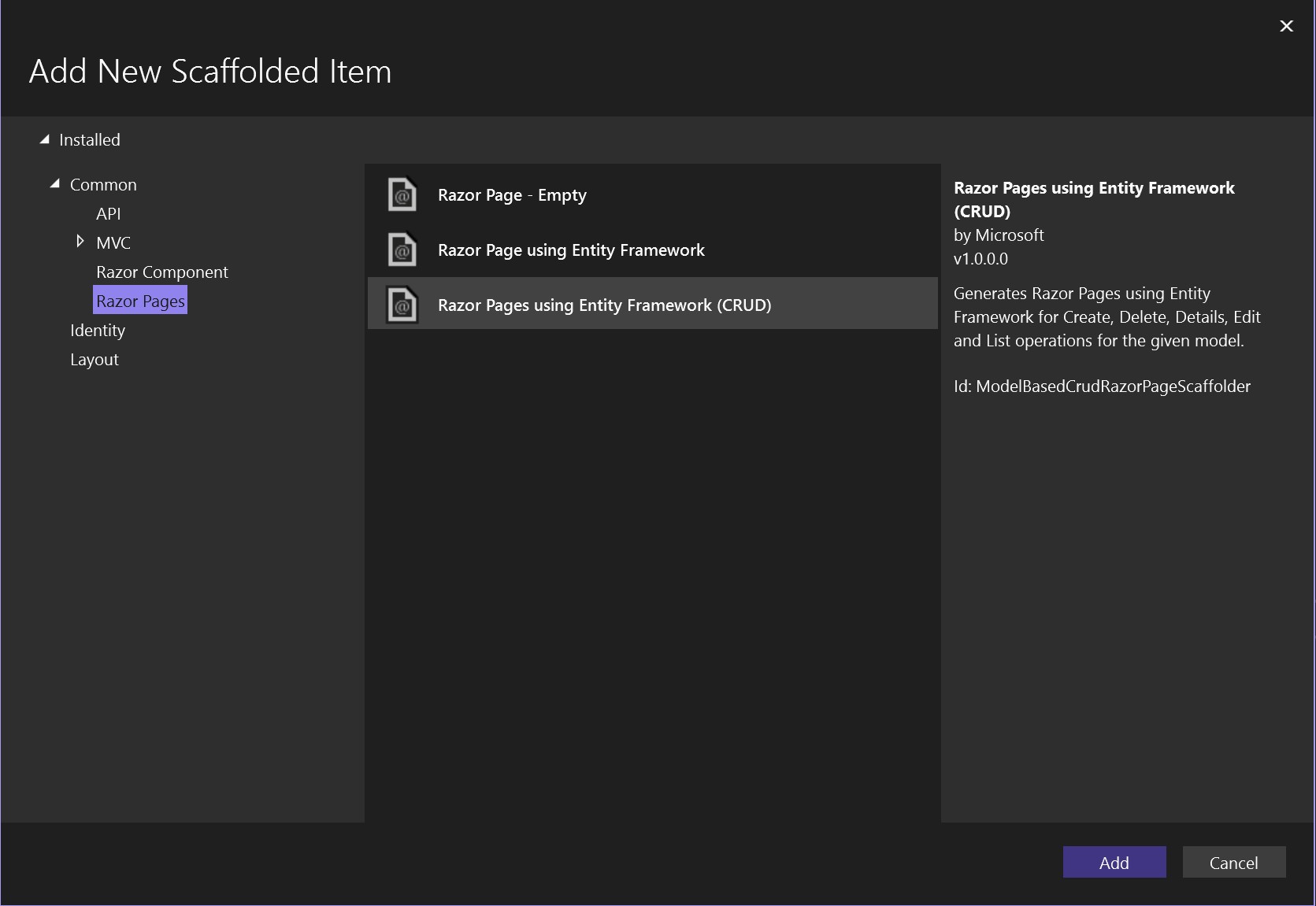Click the 'Generates Razor Pages' description paragraph
The height and width of the screenshot is (906, 1316).
(1107, 317)
